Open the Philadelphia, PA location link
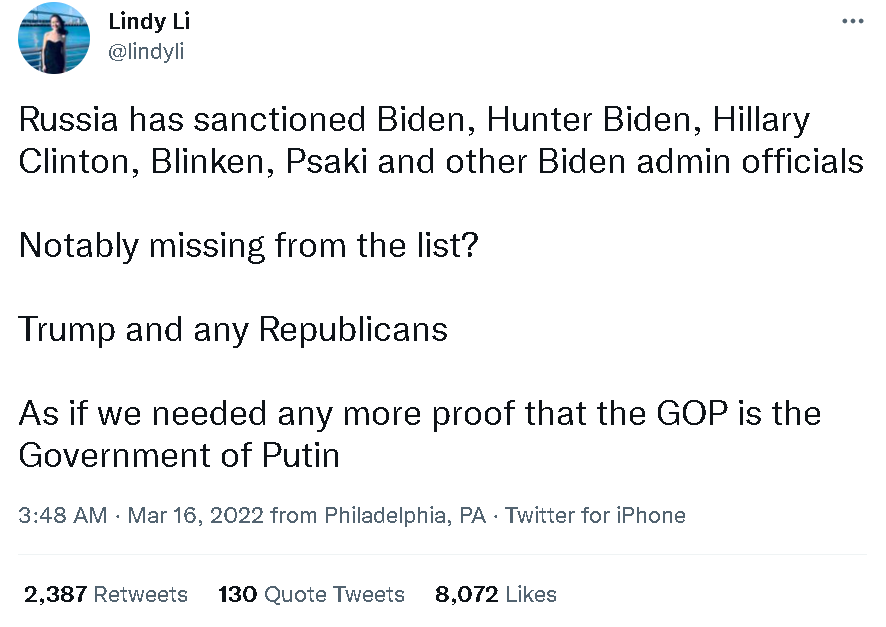Viewport: 886px width, 627px height. pyautogui.click(x=405, y=516)
